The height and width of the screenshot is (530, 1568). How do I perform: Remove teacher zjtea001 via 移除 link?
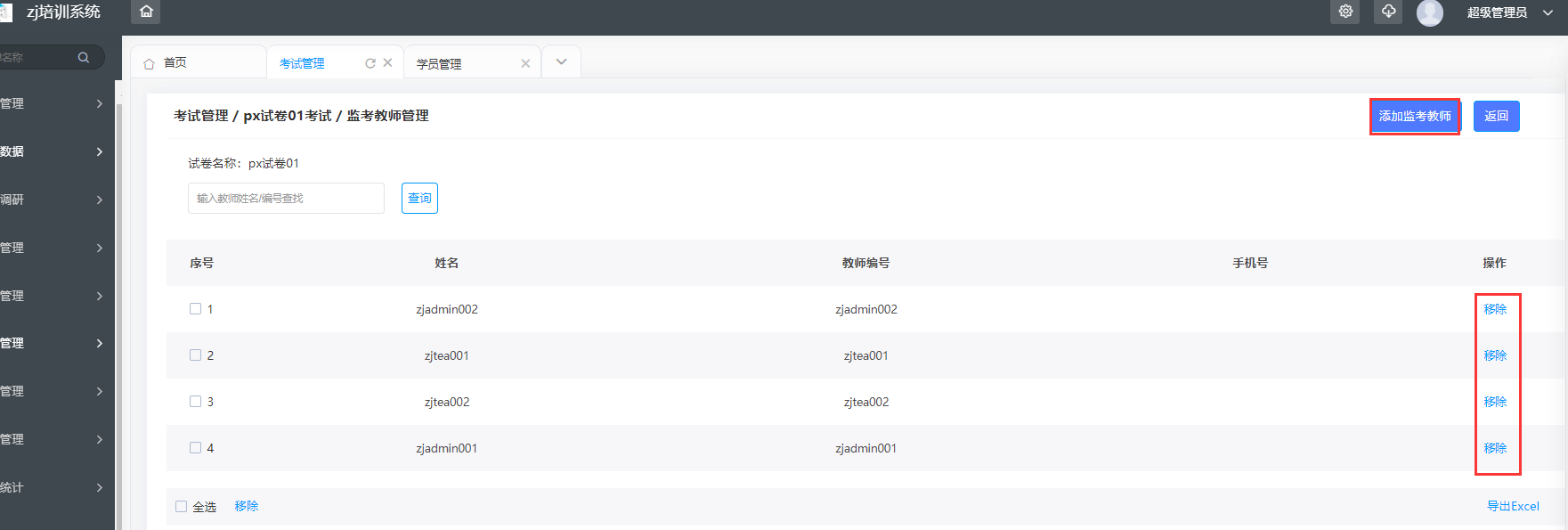[x=1495, y=355]
